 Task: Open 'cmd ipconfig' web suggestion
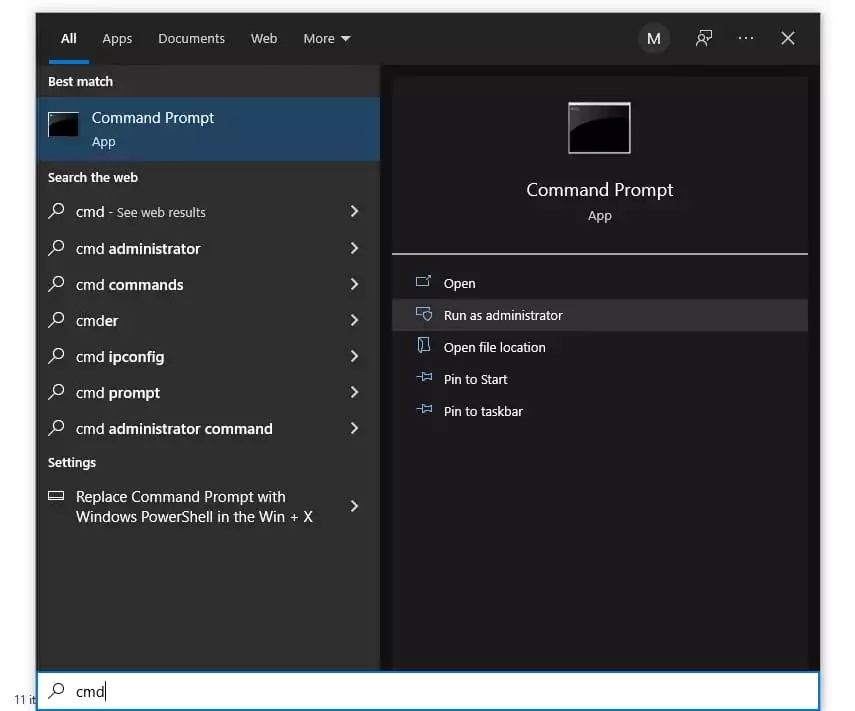[x=208, y=357]
